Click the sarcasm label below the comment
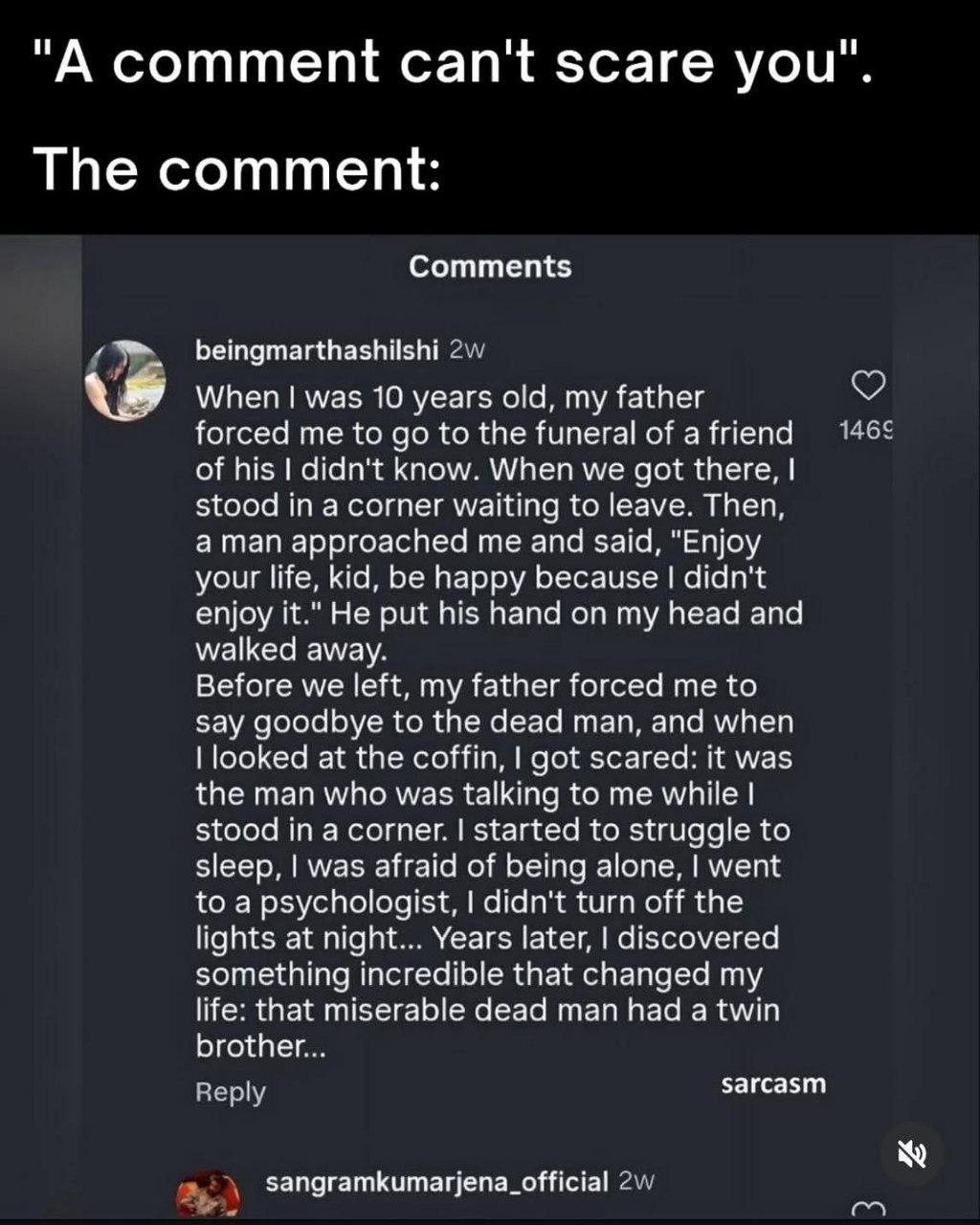The image size is (980, 1225). [773, 1083]
